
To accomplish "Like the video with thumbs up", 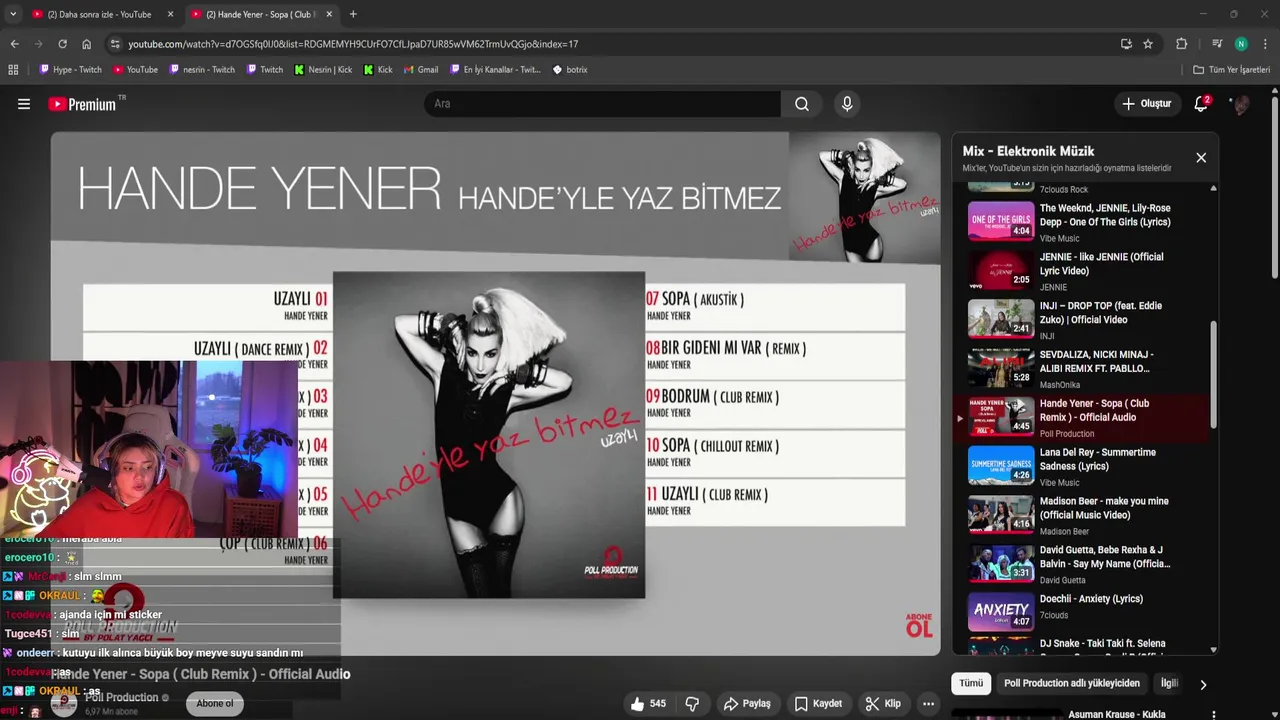I will point(647,704).
